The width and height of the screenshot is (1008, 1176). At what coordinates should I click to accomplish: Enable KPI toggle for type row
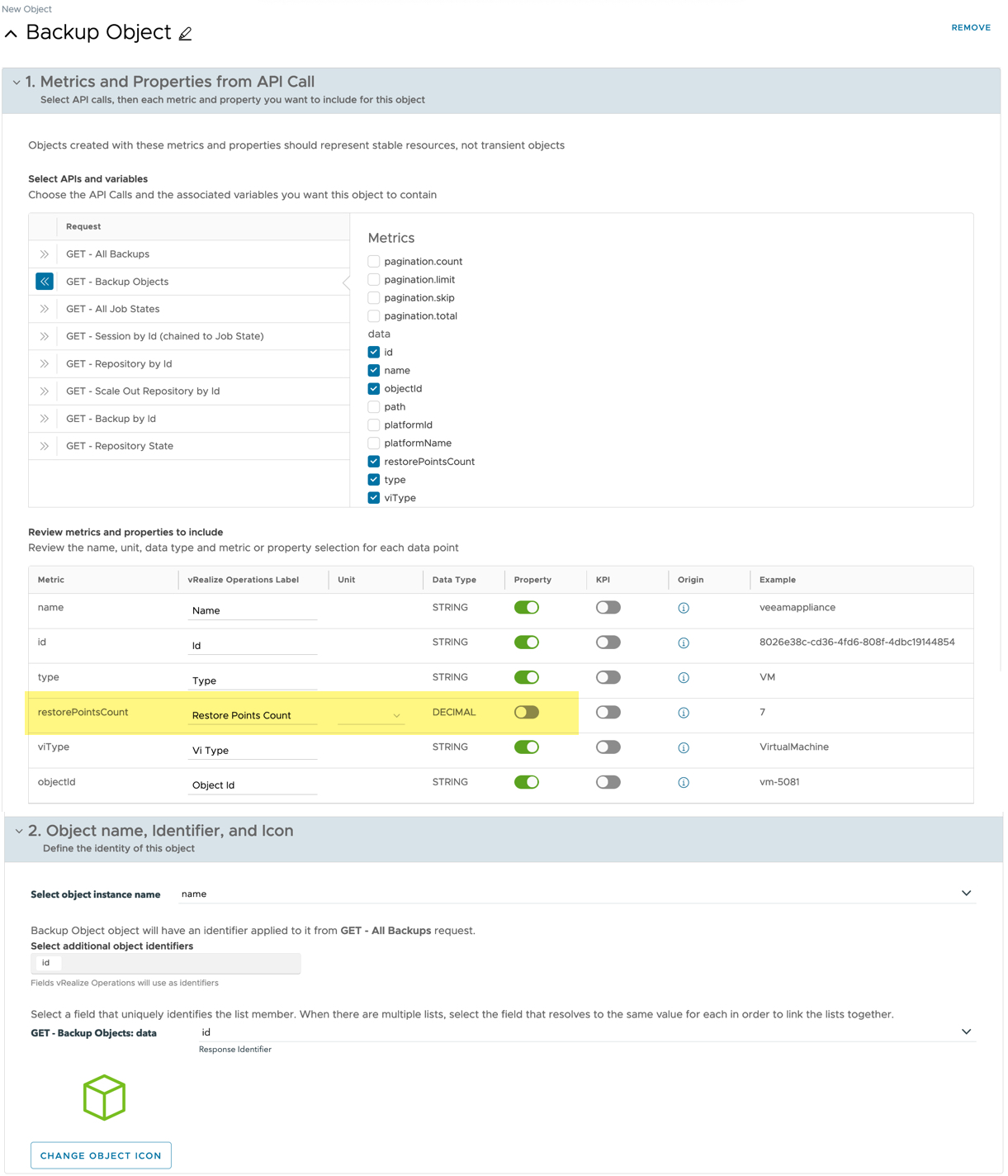coord(608,677)
